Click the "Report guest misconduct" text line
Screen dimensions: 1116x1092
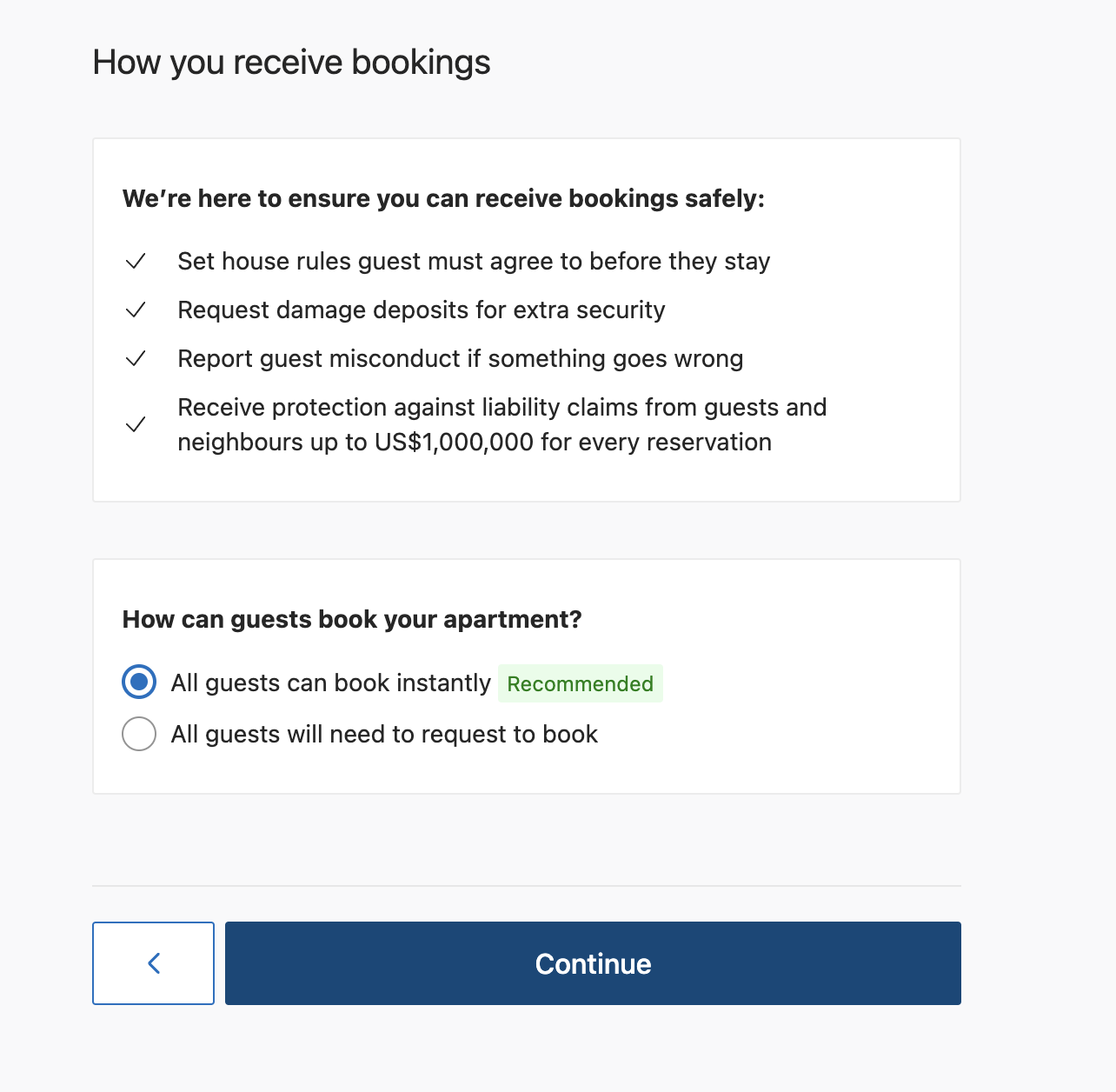460,359
